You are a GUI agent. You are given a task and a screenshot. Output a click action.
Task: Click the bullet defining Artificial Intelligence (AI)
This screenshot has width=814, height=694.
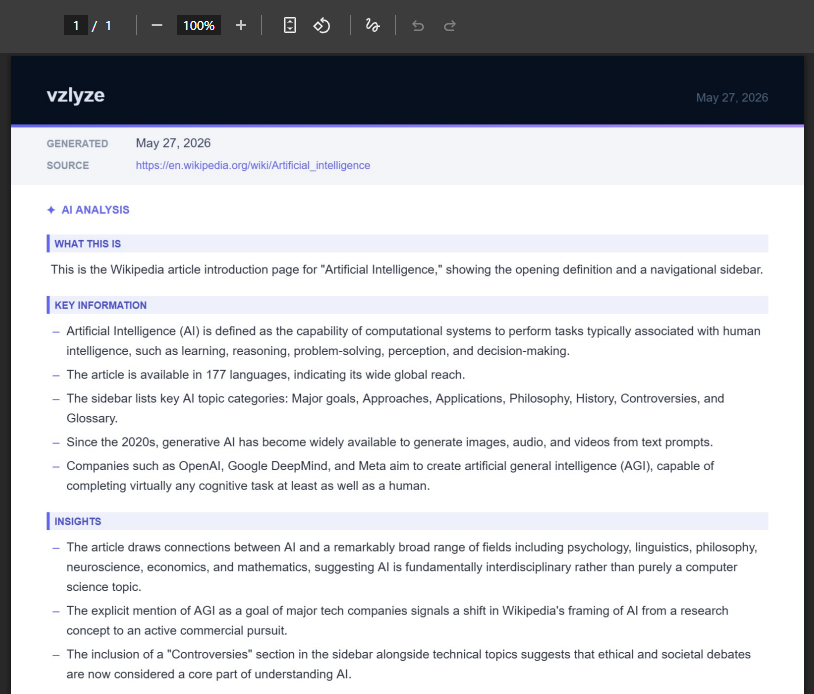[413, 341]
